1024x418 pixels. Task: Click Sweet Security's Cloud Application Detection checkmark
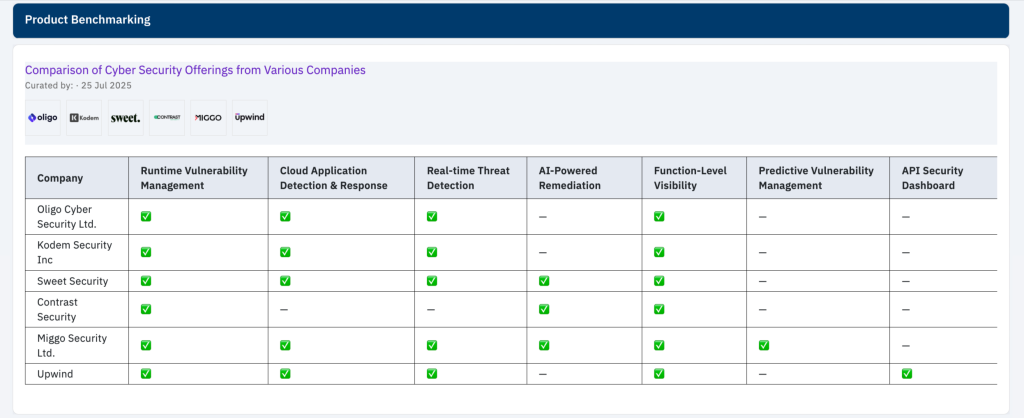(285, 281)
